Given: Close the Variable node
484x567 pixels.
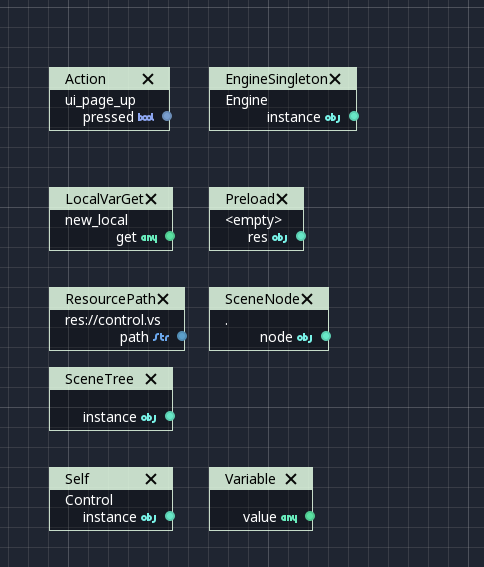Looking at the screenshot, I should pyautogui.click(x=291, y=479).
